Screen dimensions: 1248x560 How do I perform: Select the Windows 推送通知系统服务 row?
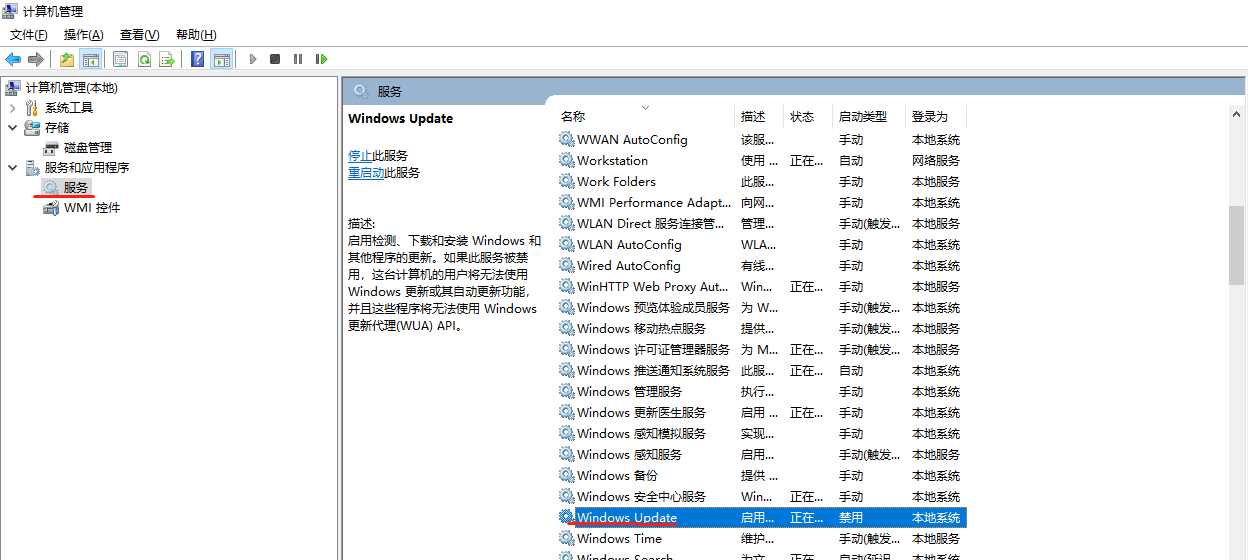(761, 370)
